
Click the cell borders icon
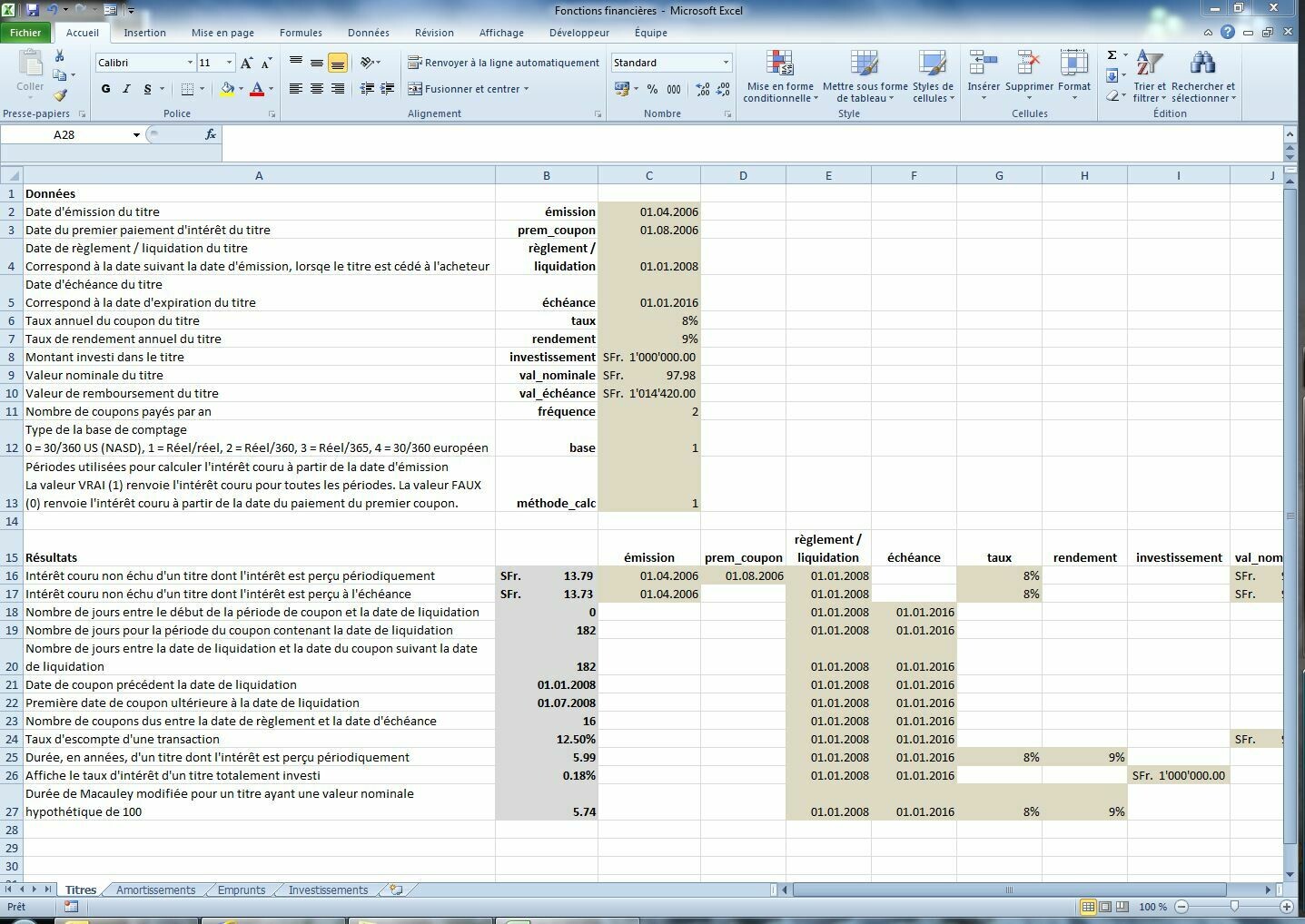pos(187,89)
